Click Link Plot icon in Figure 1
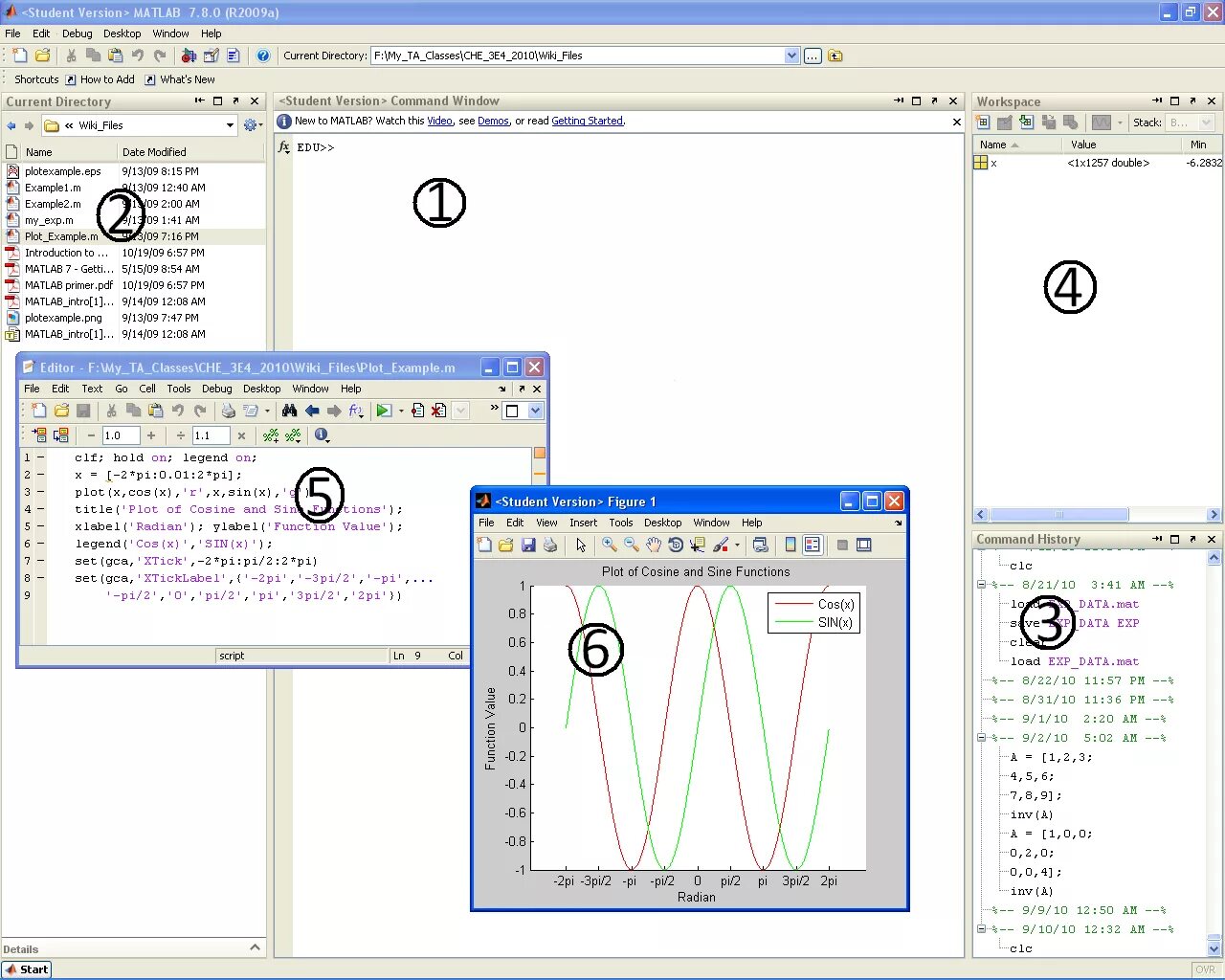The width and height of the screenshot is (1225, 980). click(760, 546)
